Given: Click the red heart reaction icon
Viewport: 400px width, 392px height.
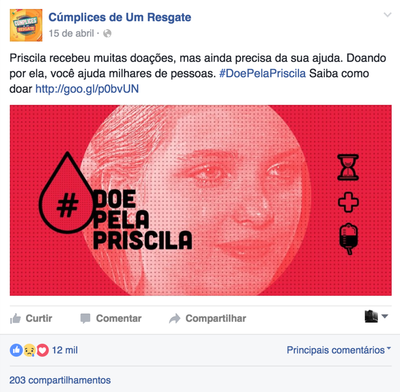Looking at the screenshot, I should click(42, 350).
